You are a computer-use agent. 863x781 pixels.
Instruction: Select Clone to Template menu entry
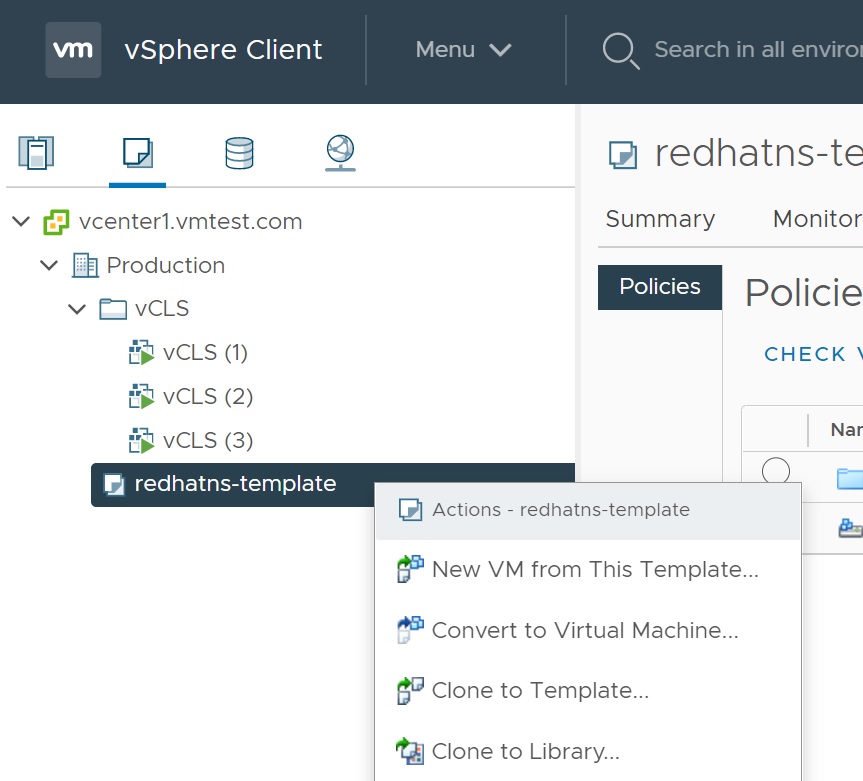pos(540,691)
